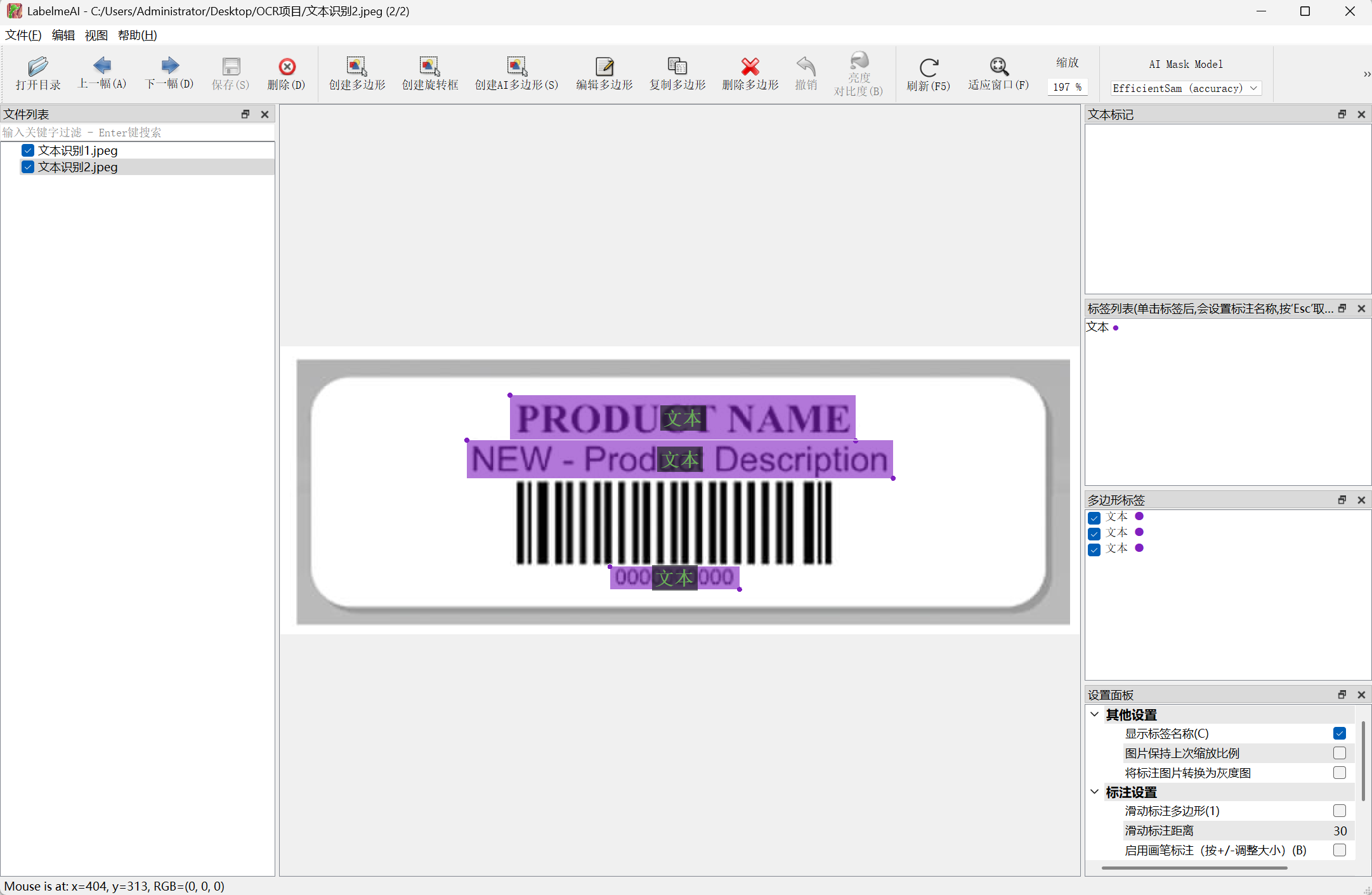Viewport: 1372px width, 895px height.
Task: Expand the toolbar overflow chevron
Action: pos(1366,74)
